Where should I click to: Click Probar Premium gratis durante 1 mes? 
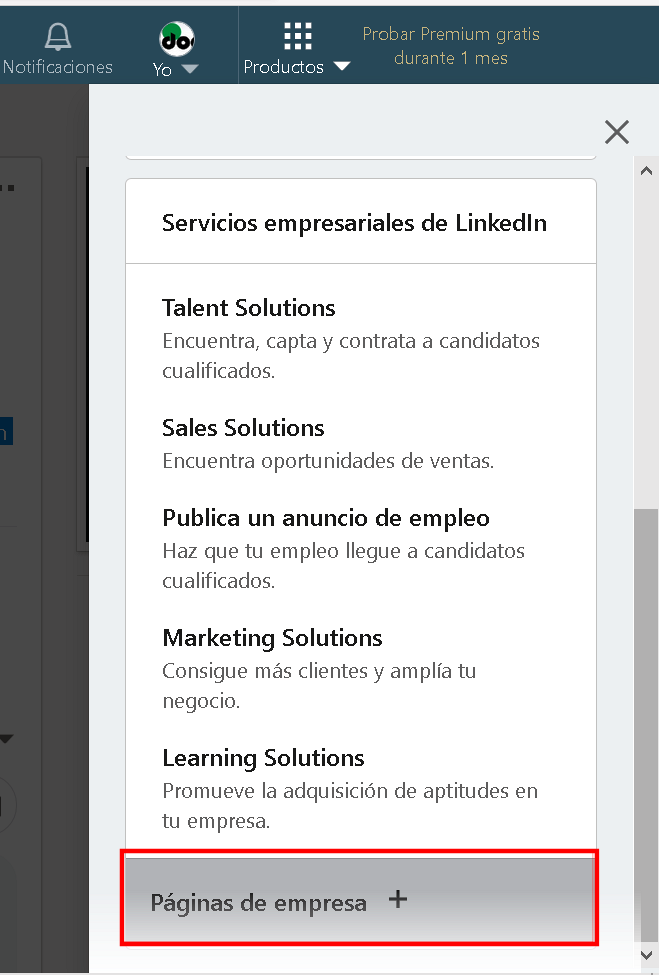[451, 46]
